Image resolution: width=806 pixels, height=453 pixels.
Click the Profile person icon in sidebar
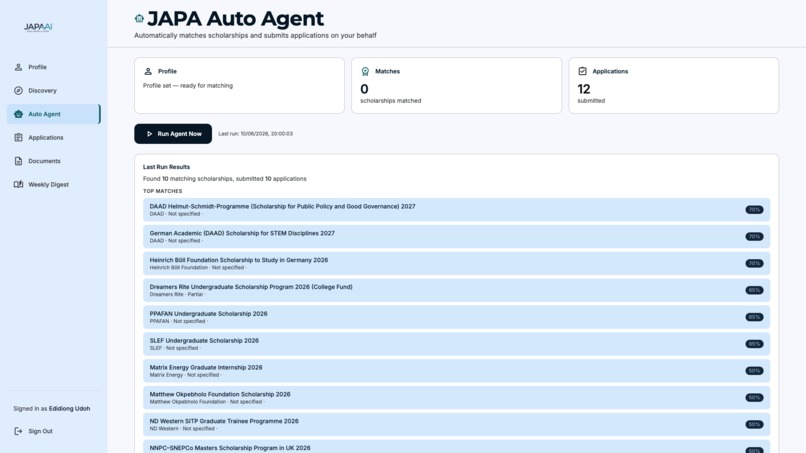tap(19, 67)
